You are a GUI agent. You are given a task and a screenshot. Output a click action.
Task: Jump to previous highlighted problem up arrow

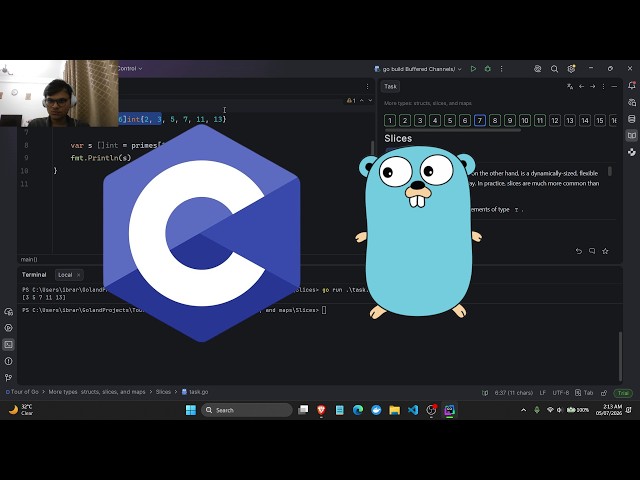click(362, 100)
